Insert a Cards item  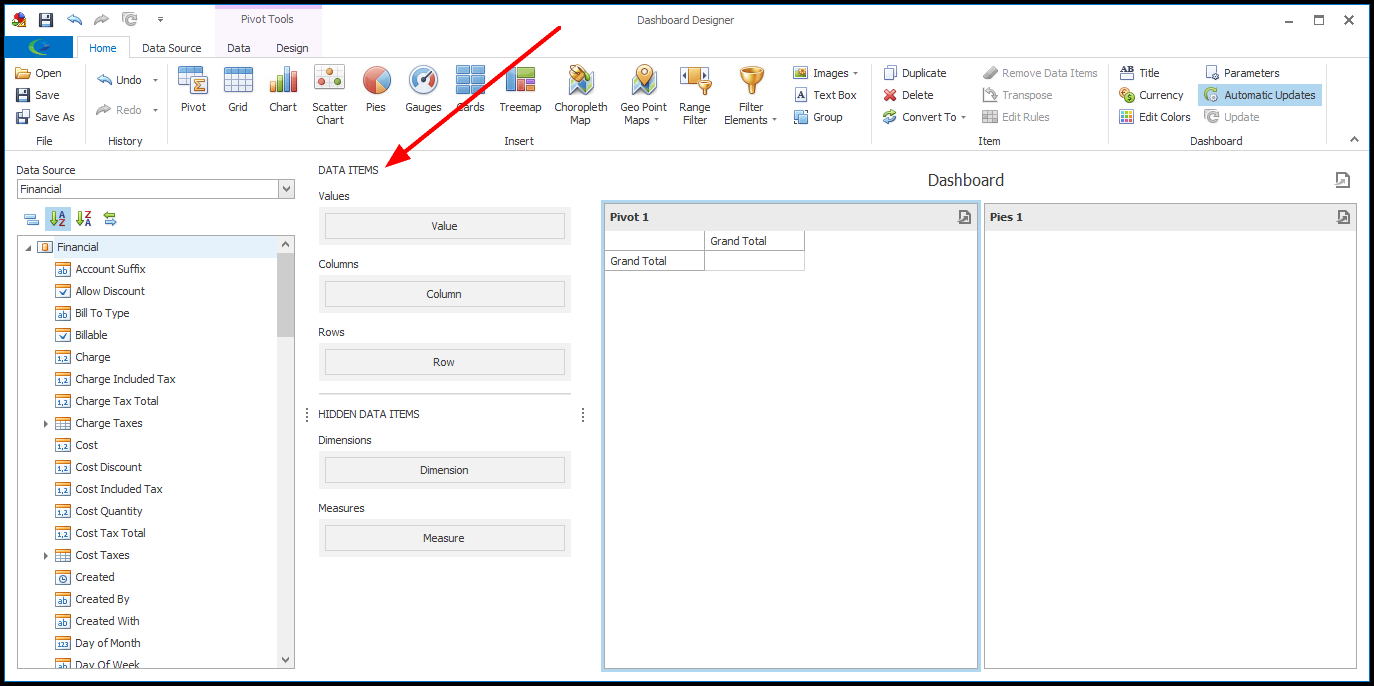click(x=470, y=89)
